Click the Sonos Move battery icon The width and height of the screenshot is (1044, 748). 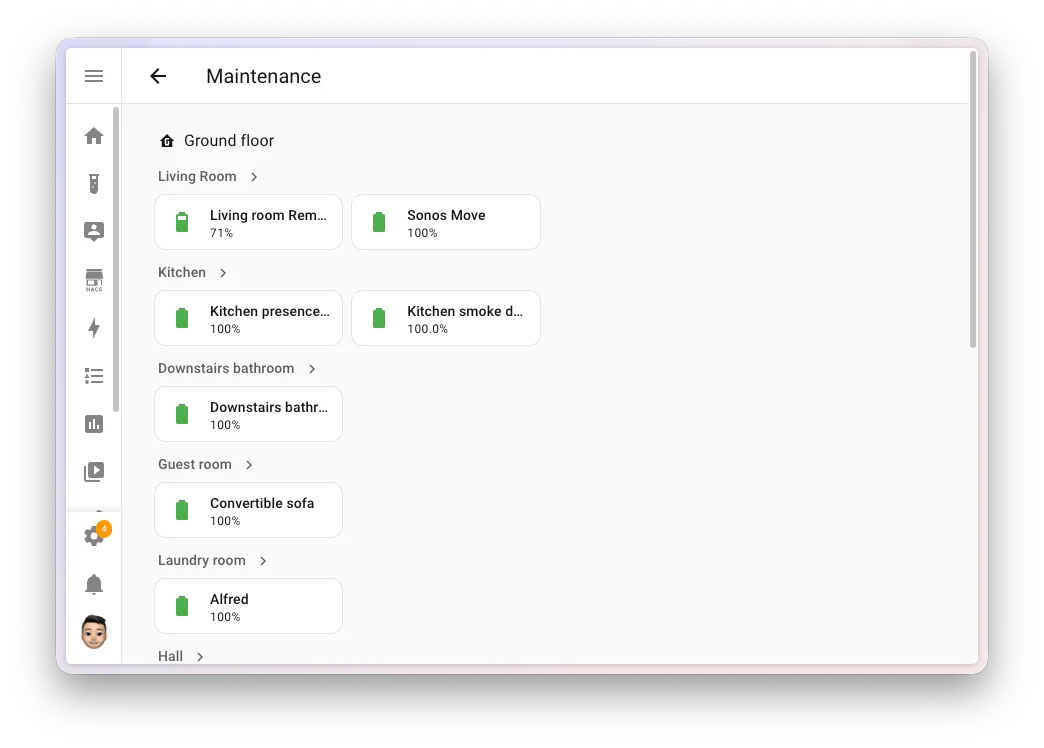point(379,222)
